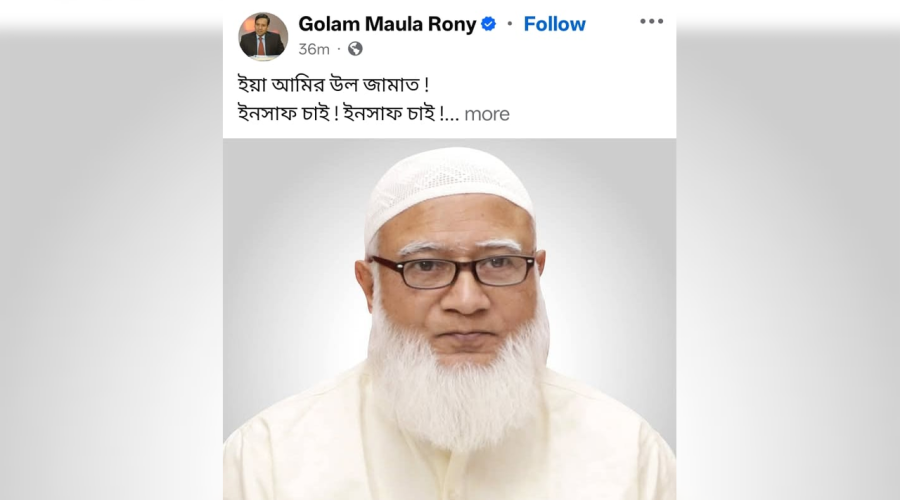Click the first line of Bengali post text
The image size is (900, 500).
(333, 85)
